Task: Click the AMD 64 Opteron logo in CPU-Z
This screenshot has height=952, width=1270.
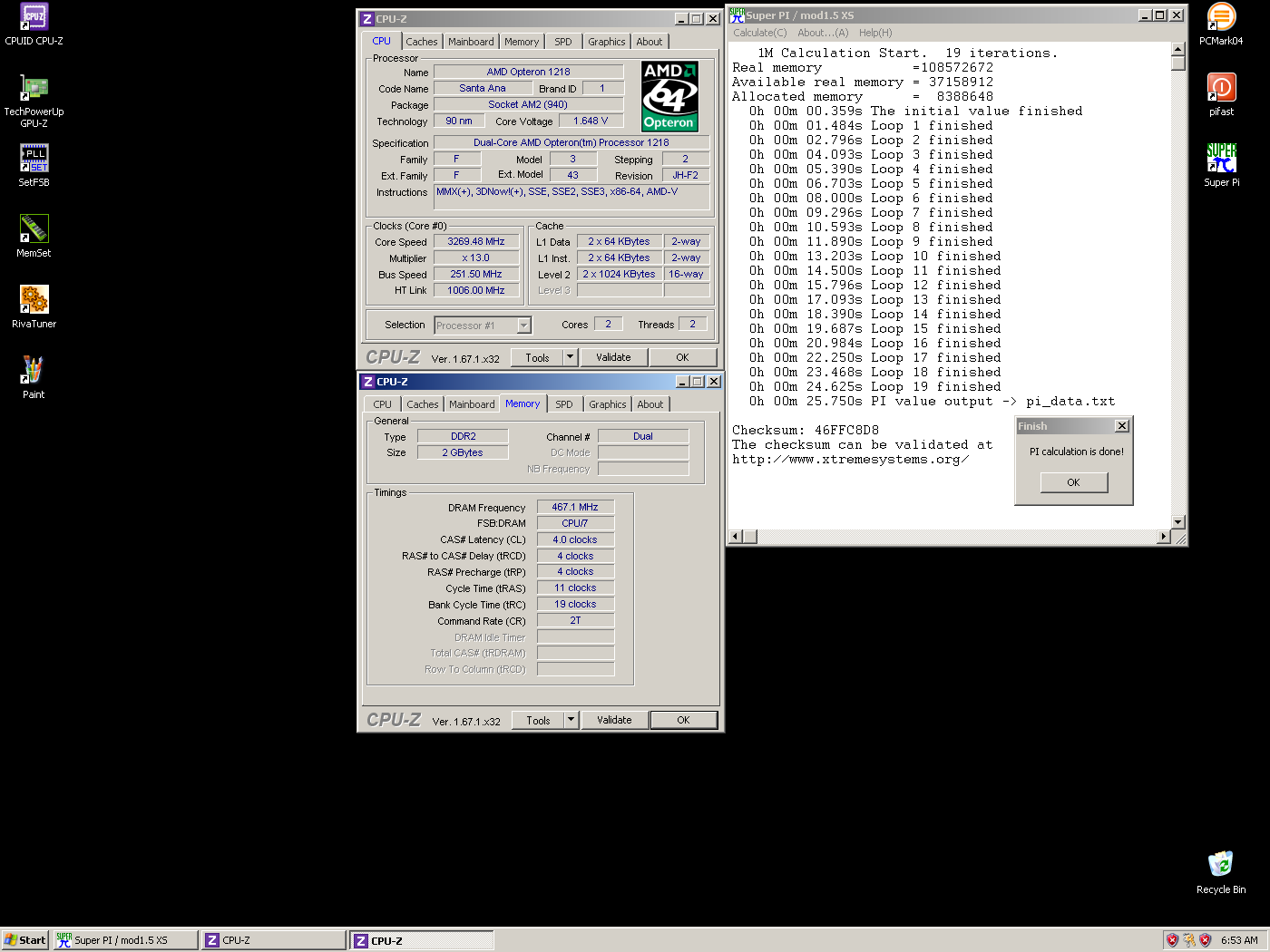Action: pyautogui.click(x=669, y=96)
